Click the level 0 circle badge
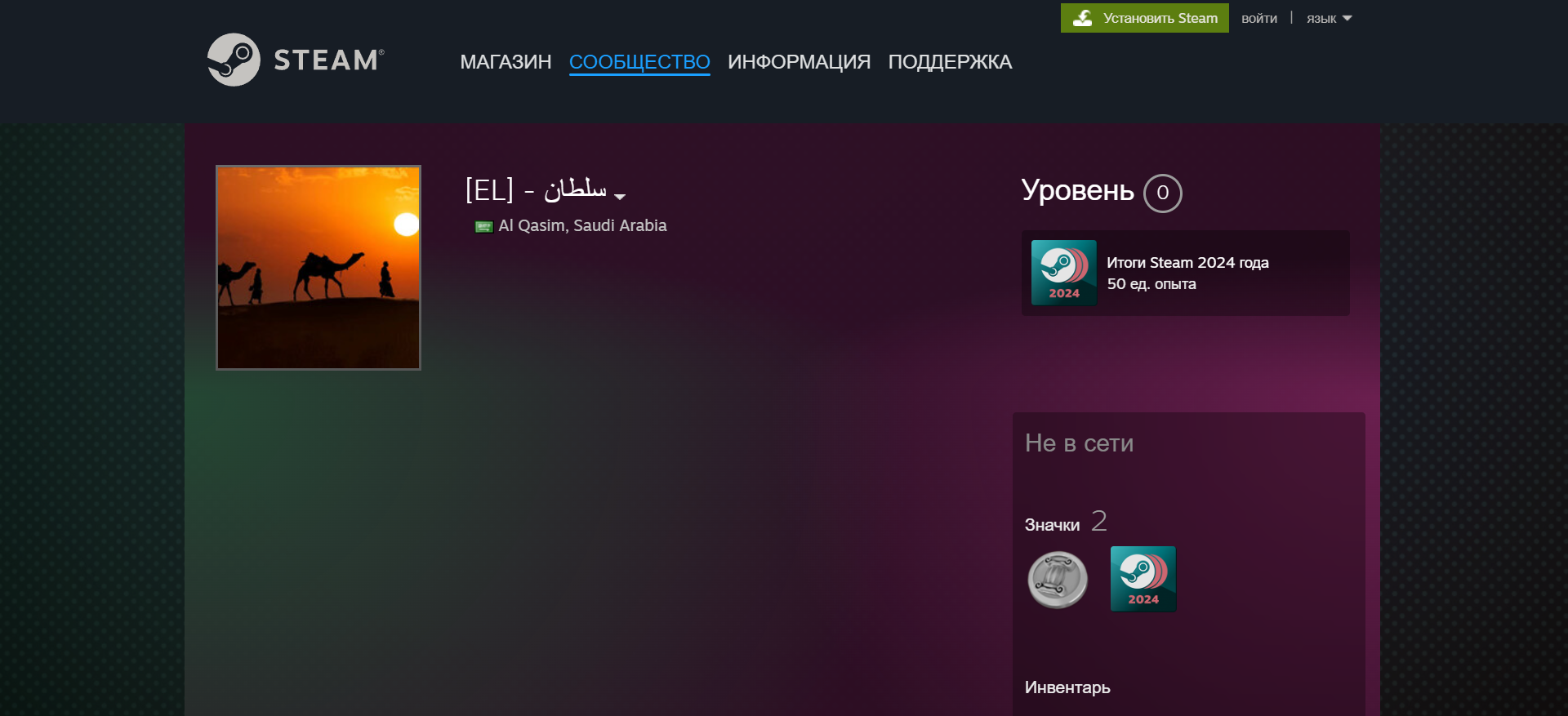This screenshot has height=716, width=1568. click(1162, 193)
